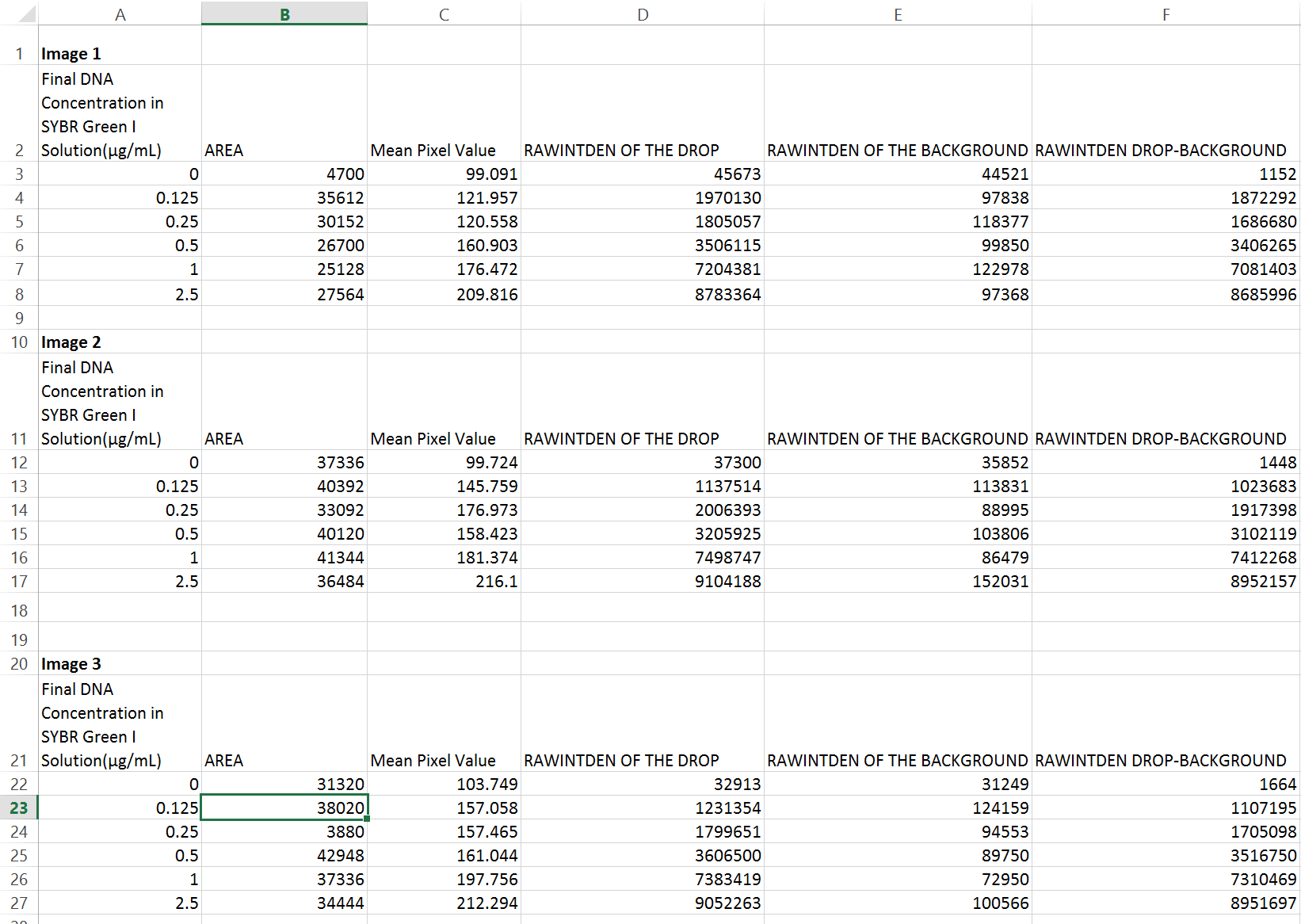Select column A header
Screen dimensions: 1301x924
[120, 14]
